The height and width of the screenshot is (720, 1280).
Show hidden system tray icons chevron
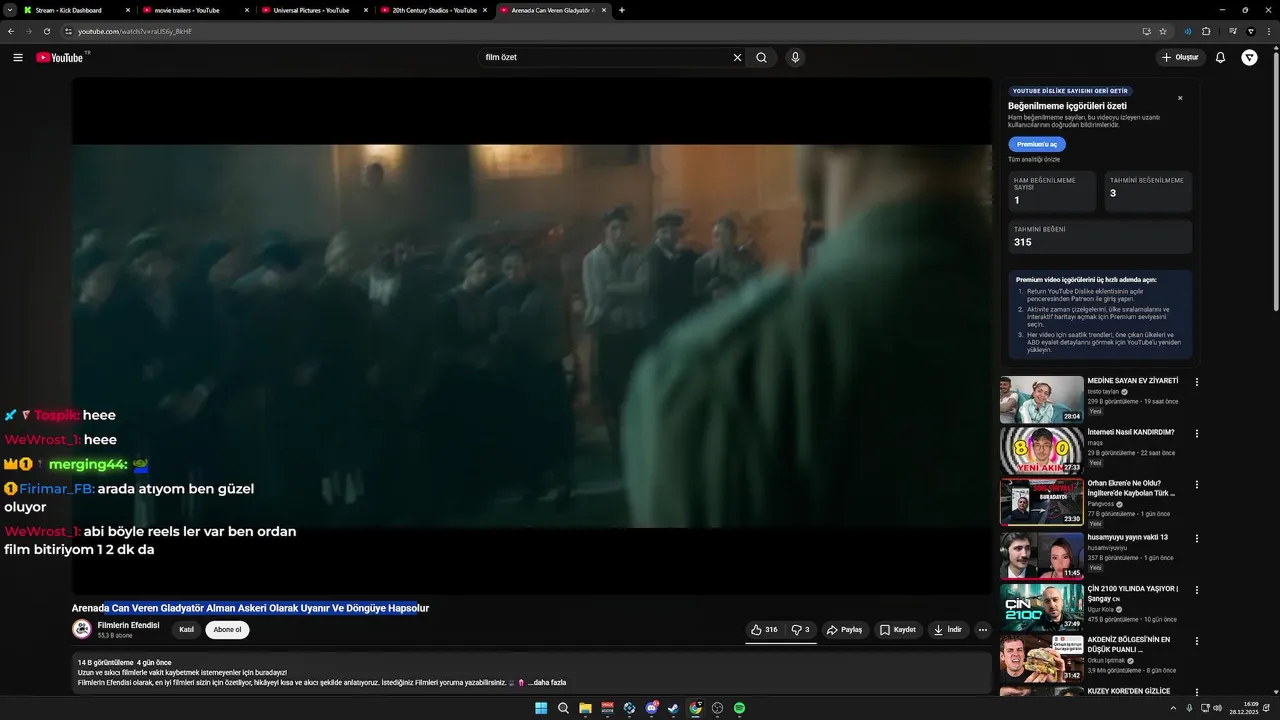pos(1173,708)
